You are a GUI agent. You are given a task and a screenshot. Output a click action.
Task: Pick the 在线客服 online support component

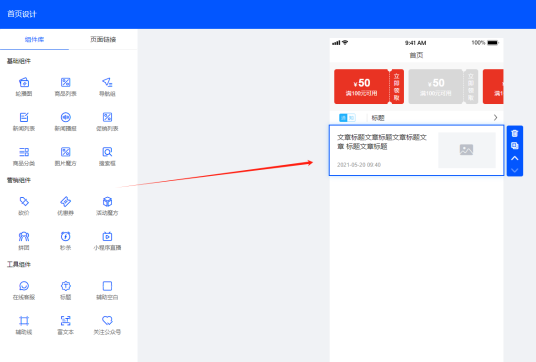coord(24,286)
